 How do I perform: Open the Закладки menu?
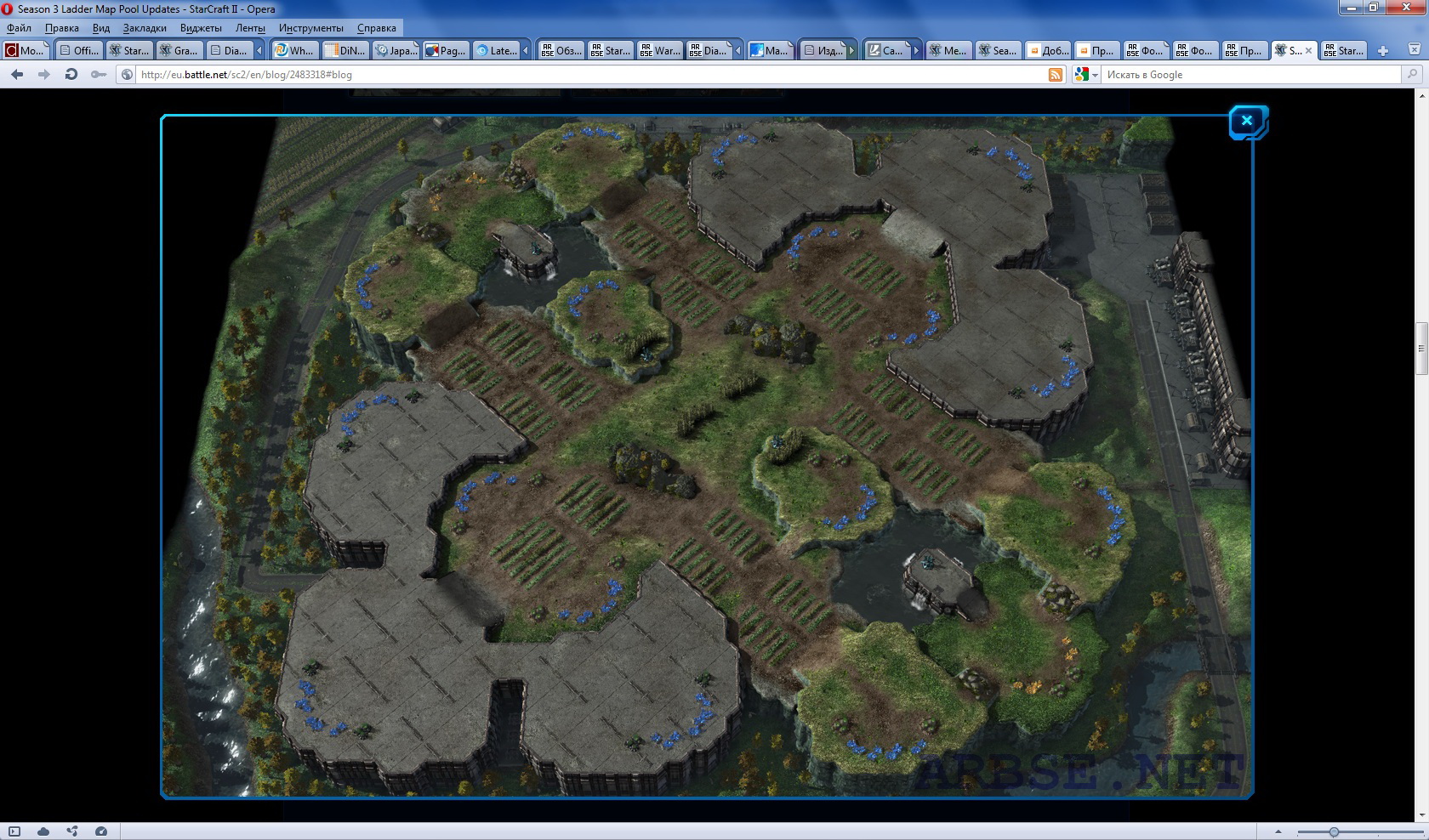[145, 28]
